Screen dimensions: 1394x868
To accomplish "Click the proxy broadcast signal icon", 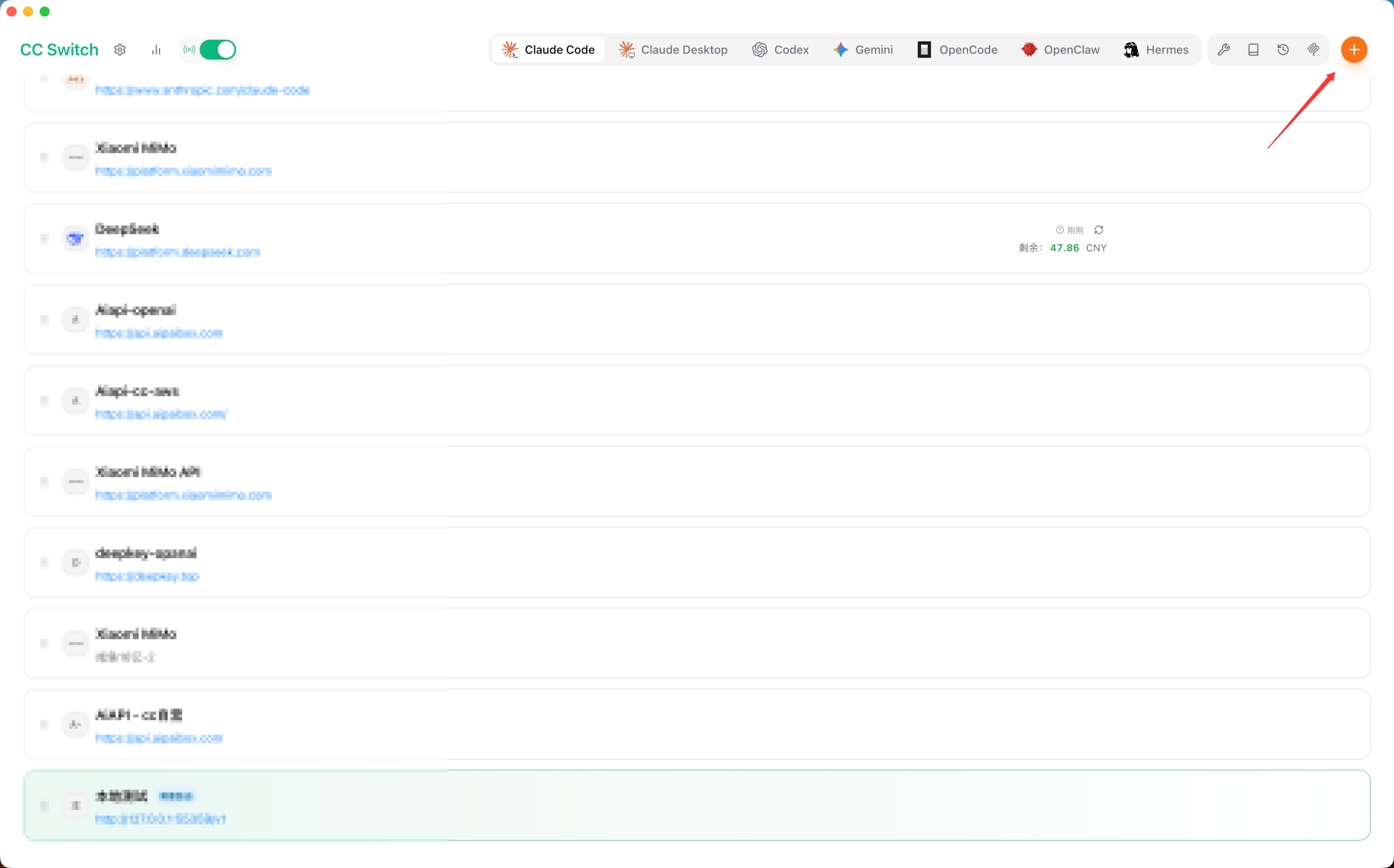I will point(189,50).
